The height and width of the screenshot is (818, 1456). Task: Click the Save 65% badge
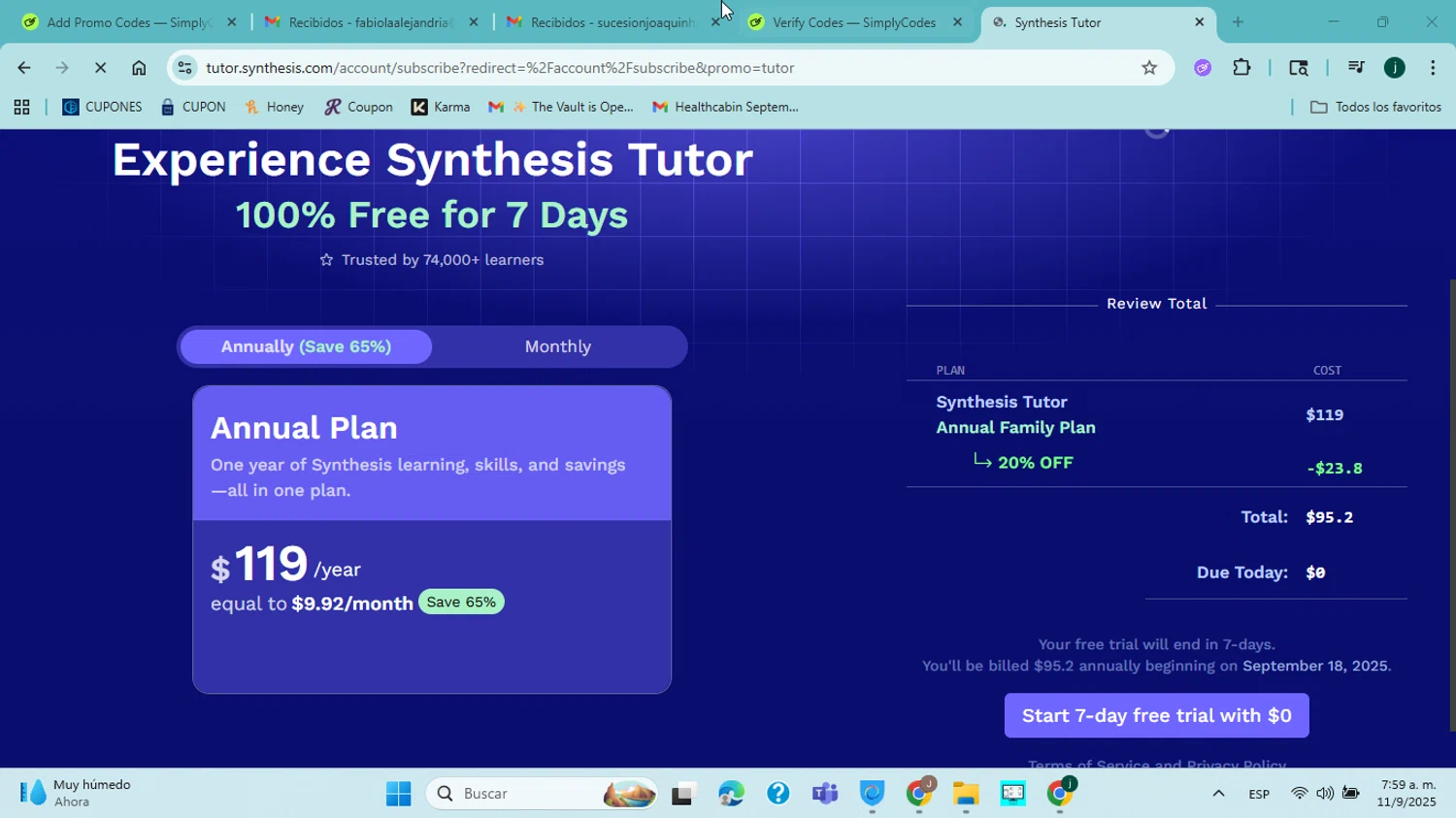[x=461, y=603]
